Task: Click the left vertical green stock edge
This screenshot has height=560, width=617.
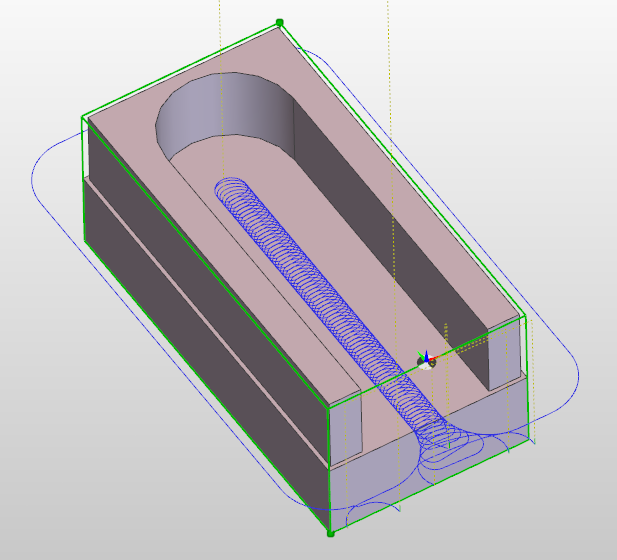Action: 83,180
